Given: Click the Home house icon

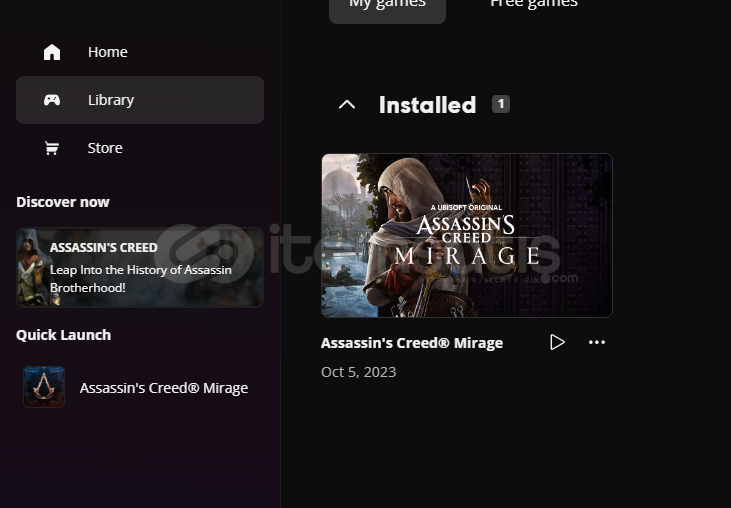Looking at the screenshot, I should [52, 52].
